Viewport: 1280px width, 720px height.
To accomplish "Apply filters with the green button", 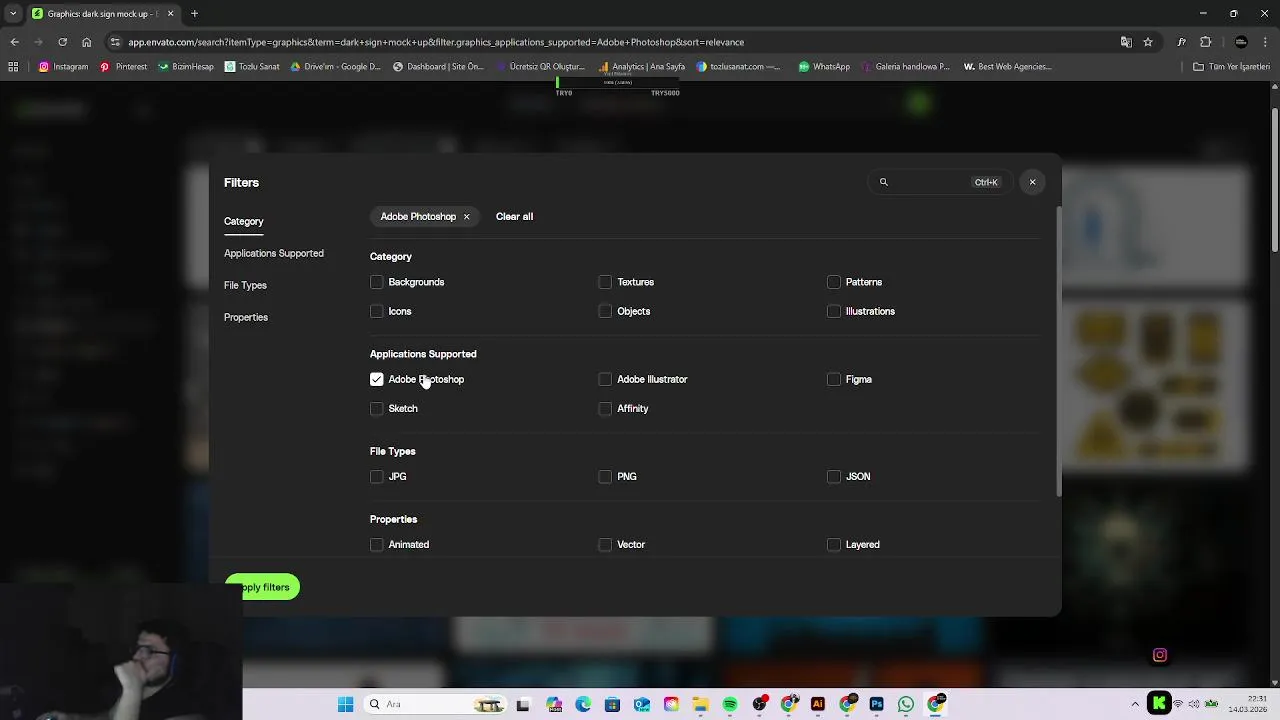I will [262, 587].
